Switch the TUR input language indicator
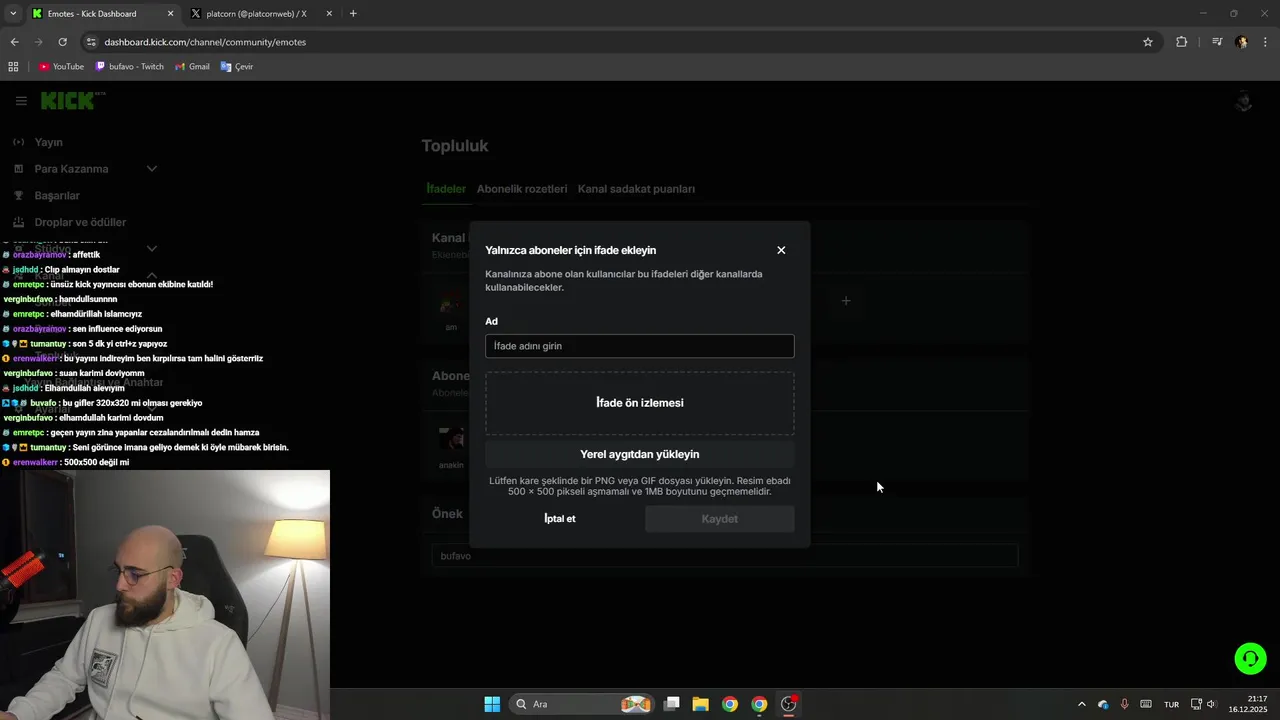 tap(1171, 704)
